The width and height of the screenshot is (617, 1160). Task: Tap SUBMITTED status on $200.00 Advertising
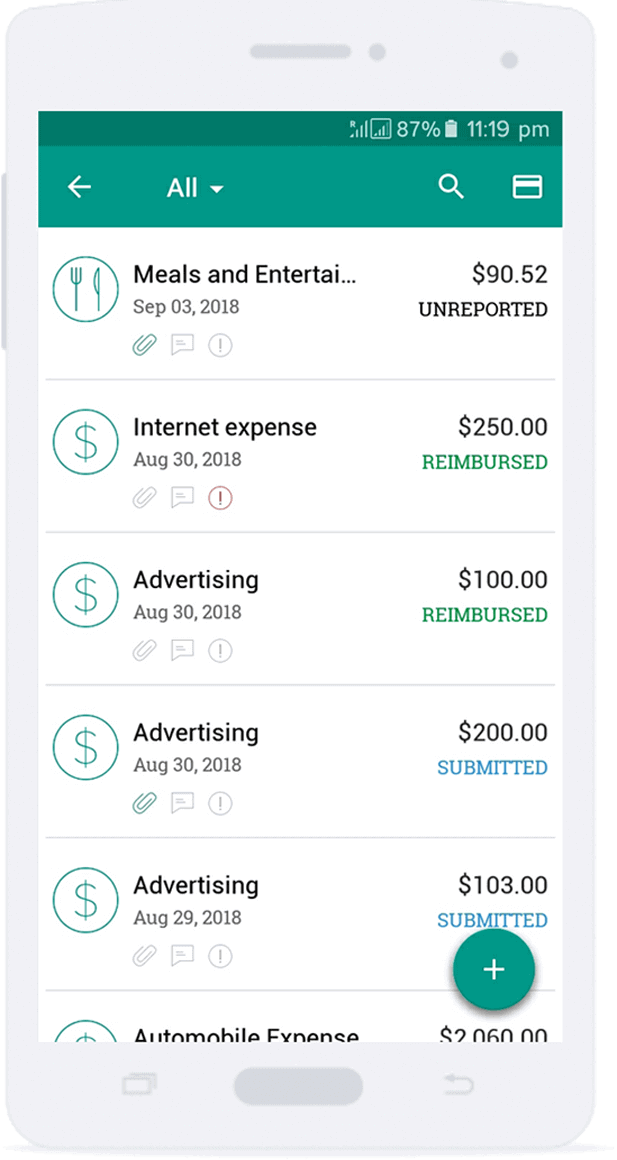[x=492, y=768]
